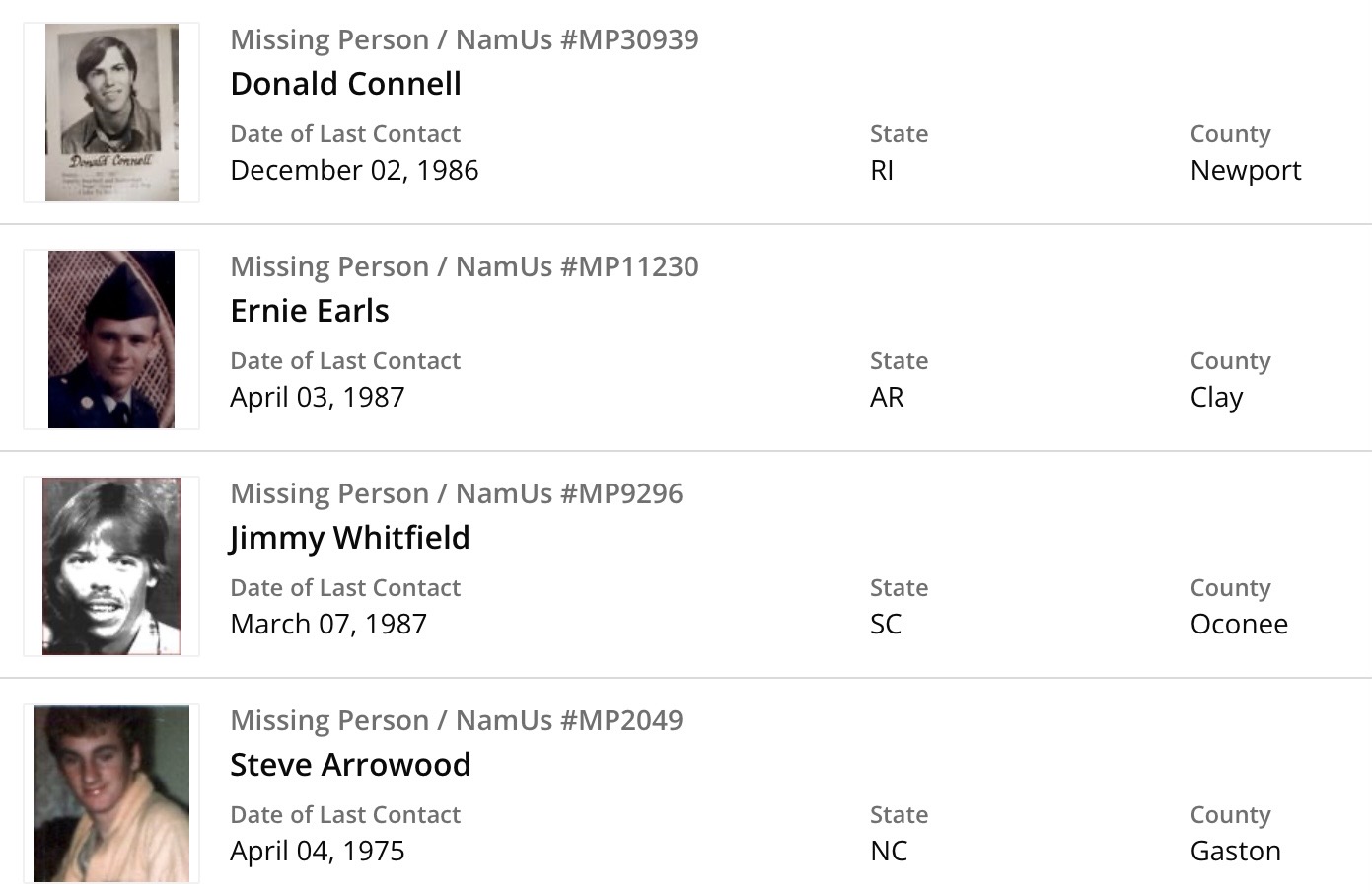This screenshot has width=1372, height=894.
Task: Open the Jimmy Whitfield case
Action: tap(349, 538)
